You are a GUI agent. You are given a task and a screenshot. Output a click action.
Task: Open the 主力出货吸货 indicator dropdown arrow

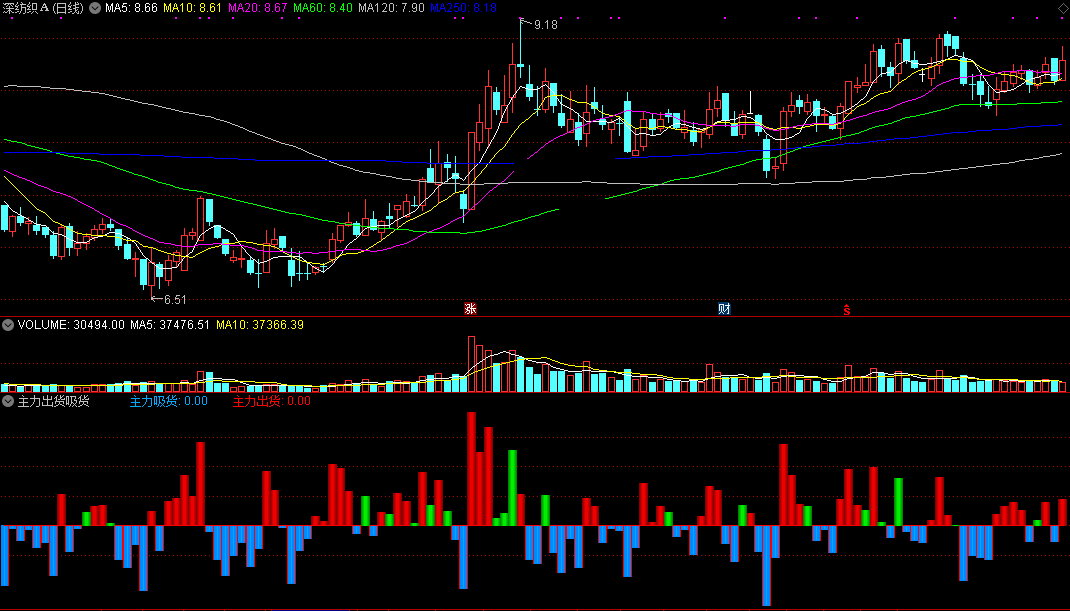(x=8, y=401)
